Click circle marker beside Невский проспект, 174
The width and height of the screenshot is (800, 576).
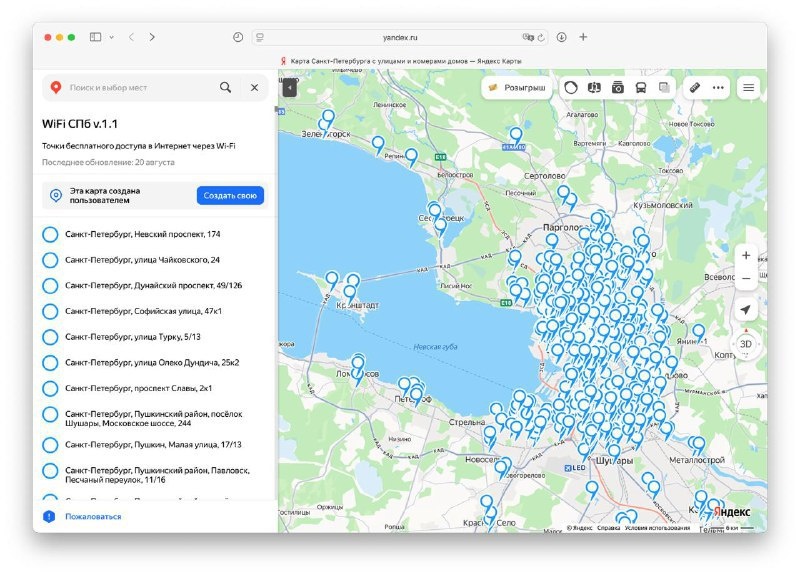pos(50,234)
